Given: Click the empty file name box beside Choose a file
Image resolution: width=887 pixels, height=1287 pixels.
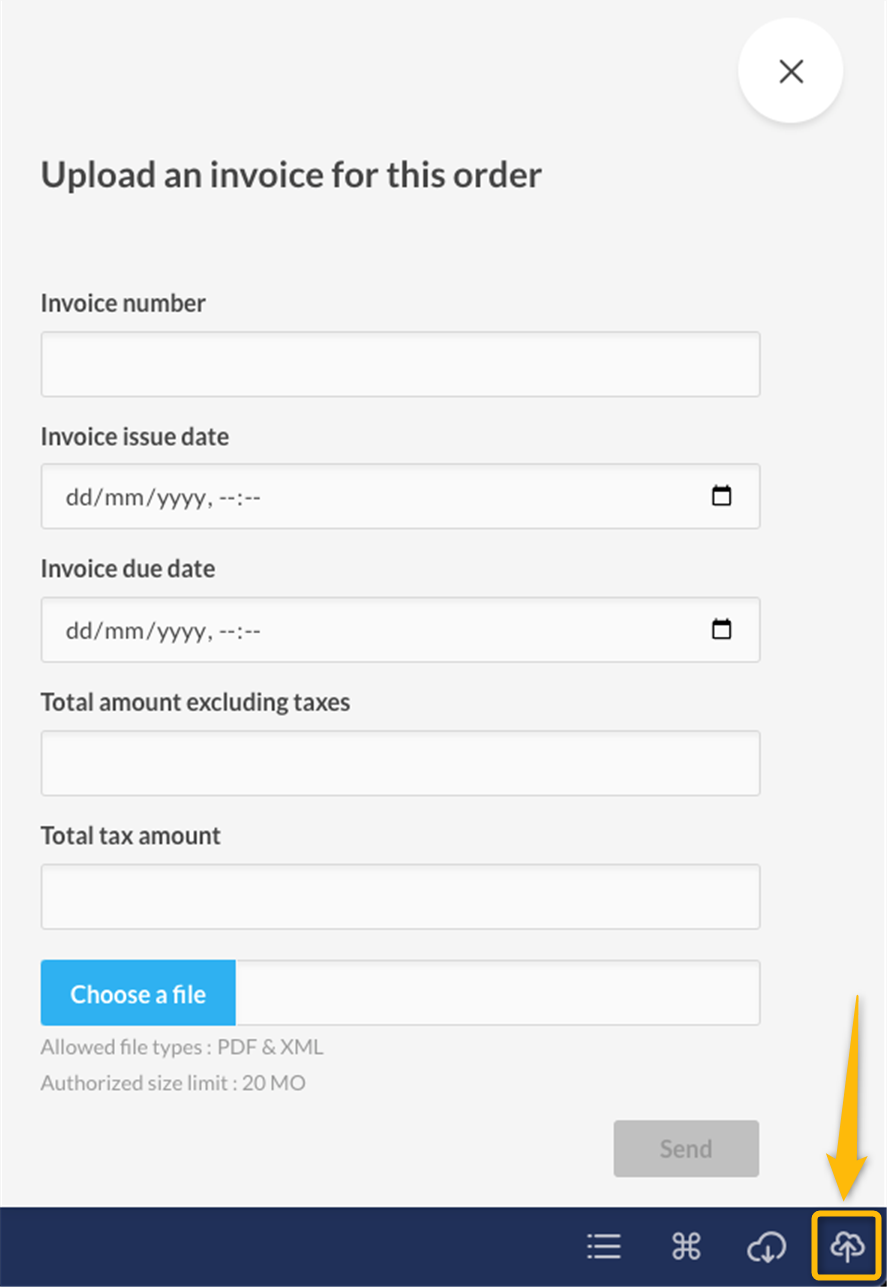Looking at the screenshot, I should 497,994.
